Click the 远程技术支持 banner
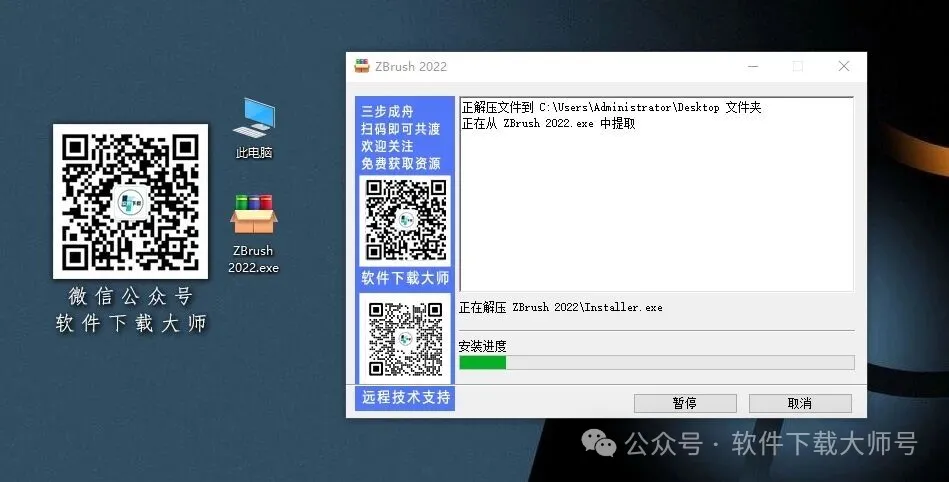This screenshot has width=949, height=482. 406,398
